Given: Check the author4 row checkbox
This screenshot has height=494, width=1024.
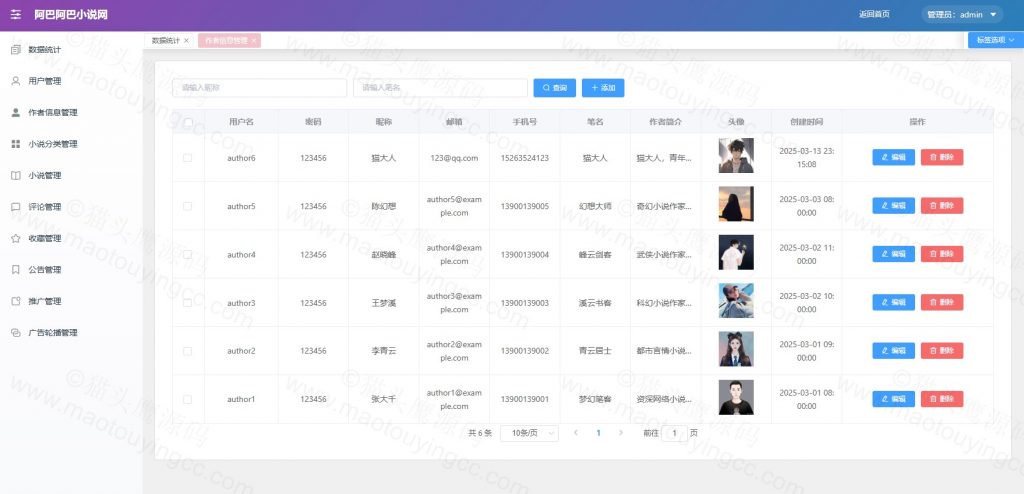Looking at the screenshot, I should [x=187, y=255].
